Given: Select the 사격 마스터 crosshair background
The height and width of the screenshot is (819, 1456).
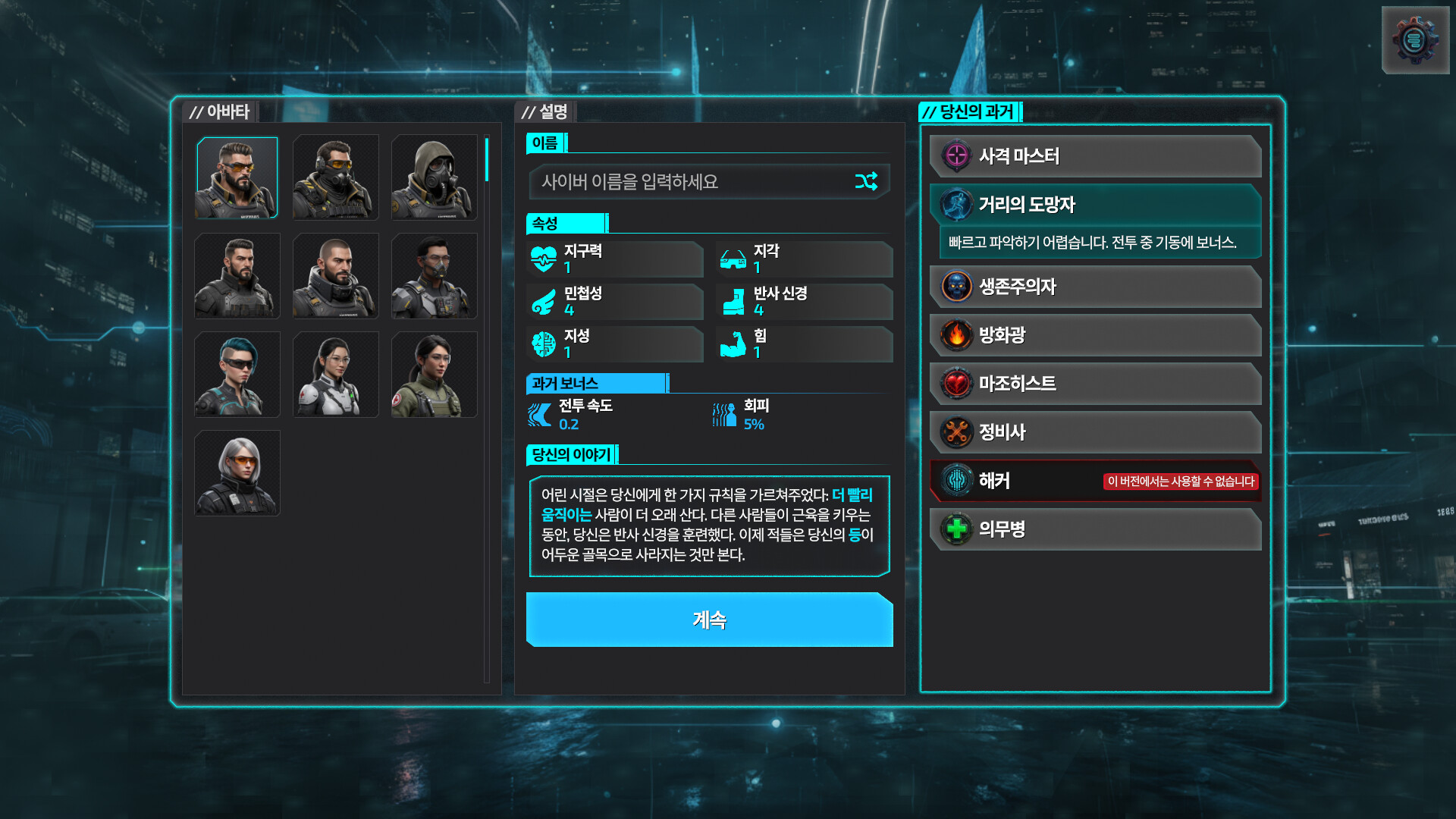Looking at the screenshot, I should click(1096, 156).
